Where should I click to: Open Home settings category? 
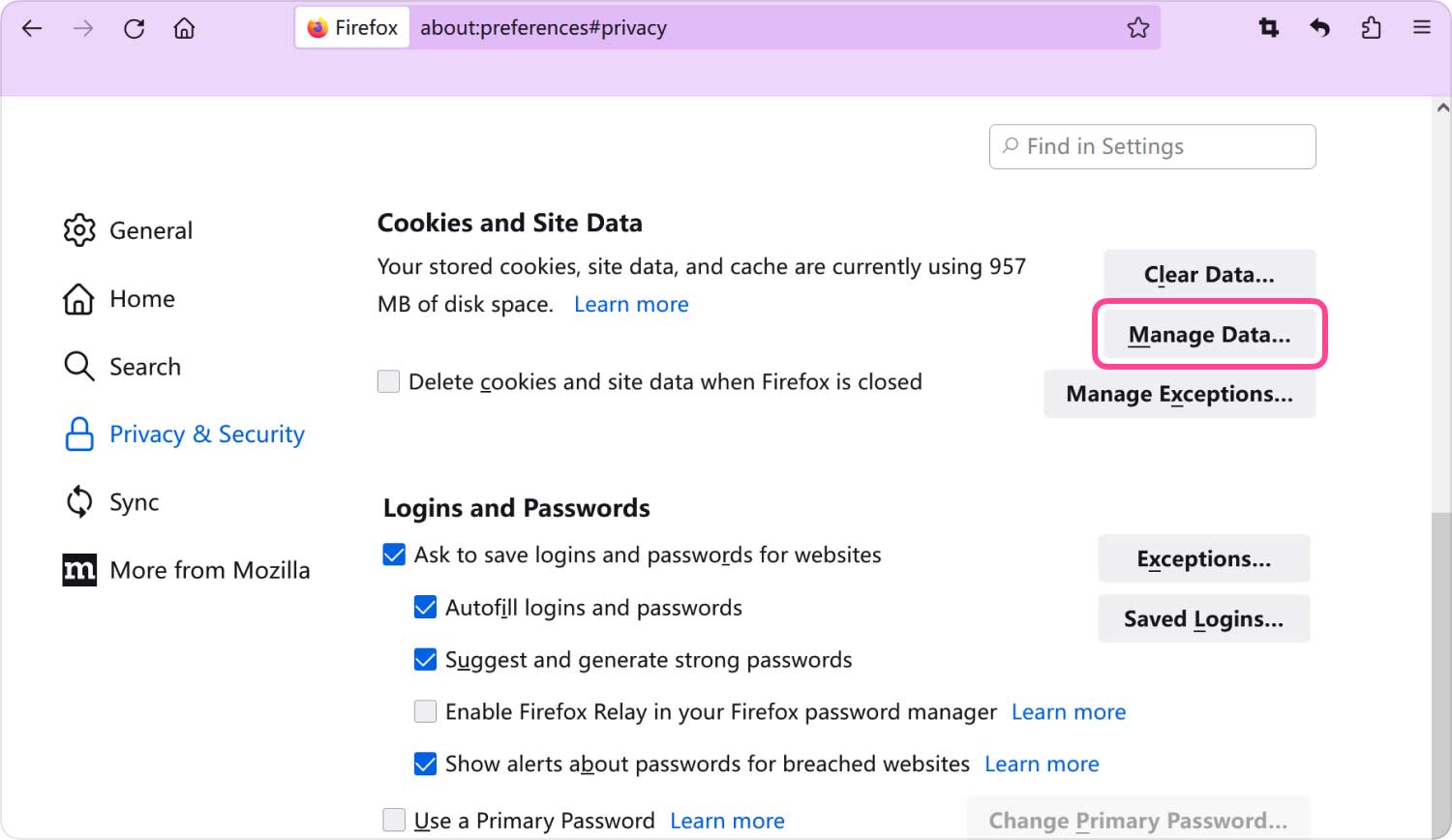(119, 299)
